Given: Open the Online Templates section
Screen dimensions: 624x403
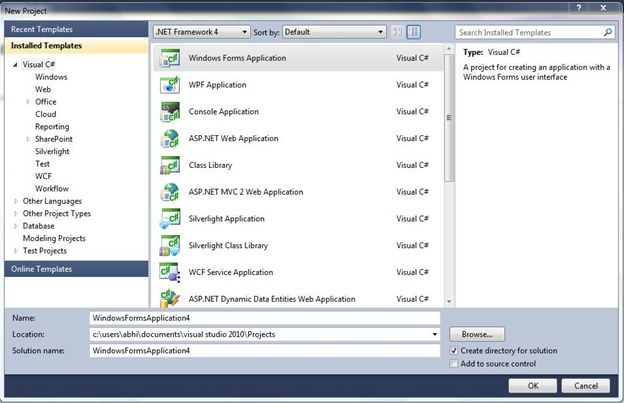Looking at the screenshot, I should [76, 269].
